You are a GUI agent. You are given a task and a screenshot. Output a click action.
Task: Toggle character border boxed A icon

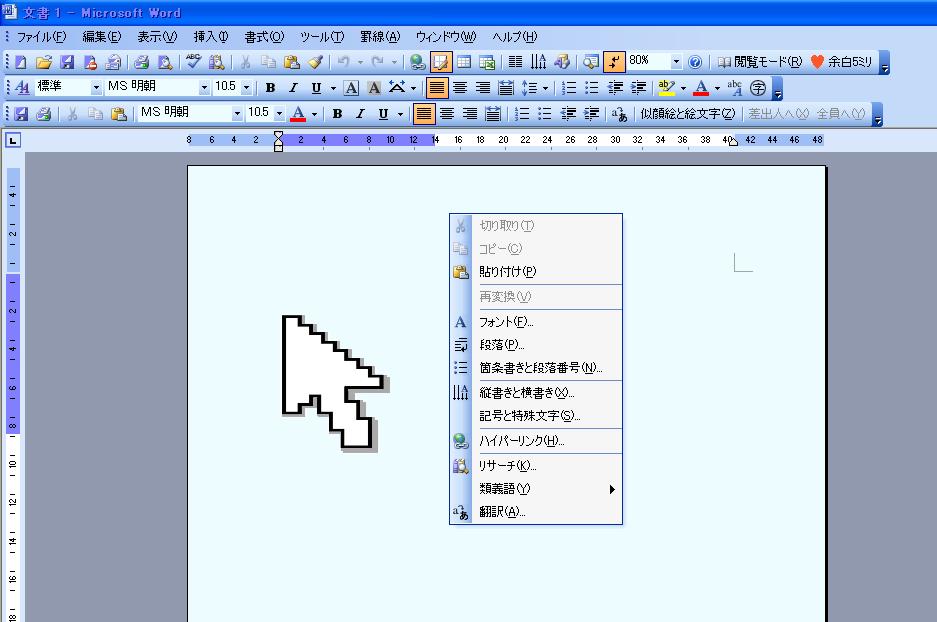(x=351, y=88)
